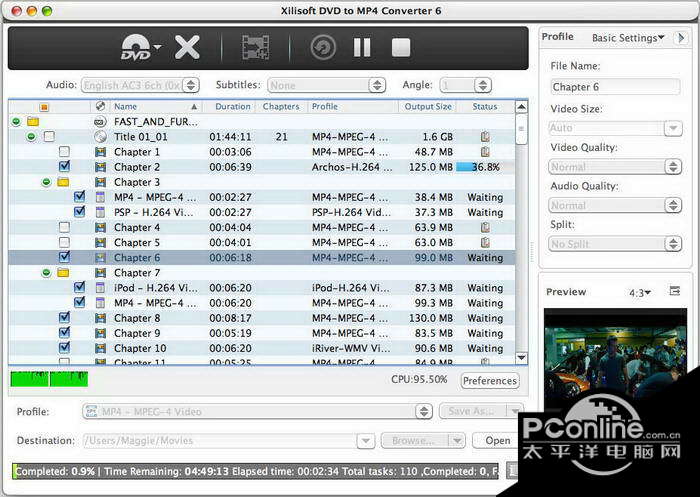Open the 4:3 aspect ratio menu

[x=640, y=293]
